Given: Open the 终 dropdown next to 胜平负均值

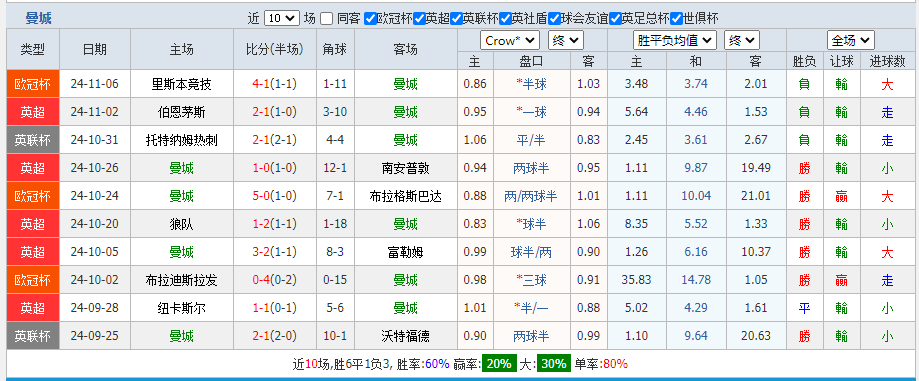Looking at the screenshot, I should pyautogui.click(x=742, y=40).
